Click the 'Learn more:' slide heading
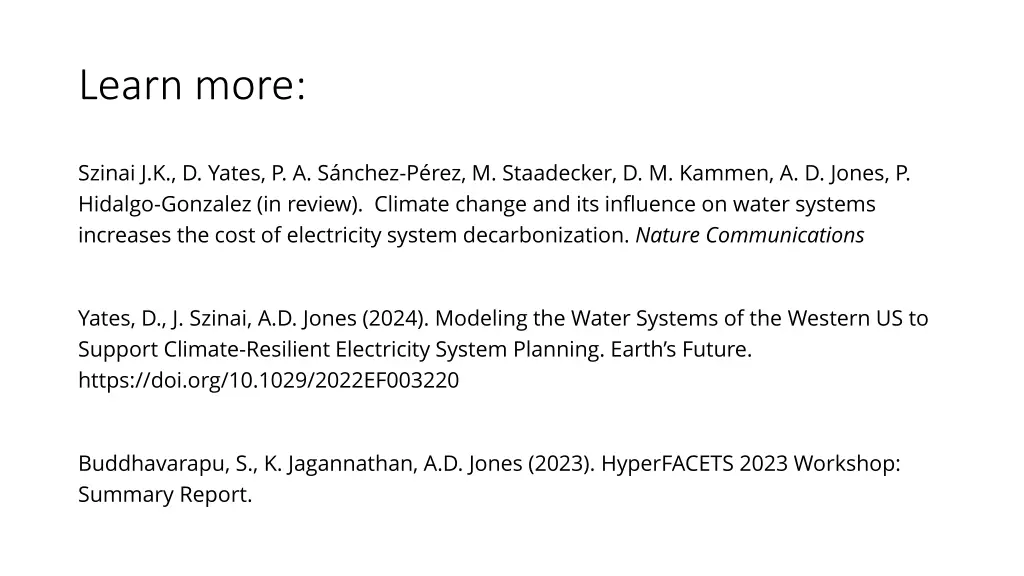Image resolution: width=1024 pixels, height=576 pixels. (x=192, y=85)
